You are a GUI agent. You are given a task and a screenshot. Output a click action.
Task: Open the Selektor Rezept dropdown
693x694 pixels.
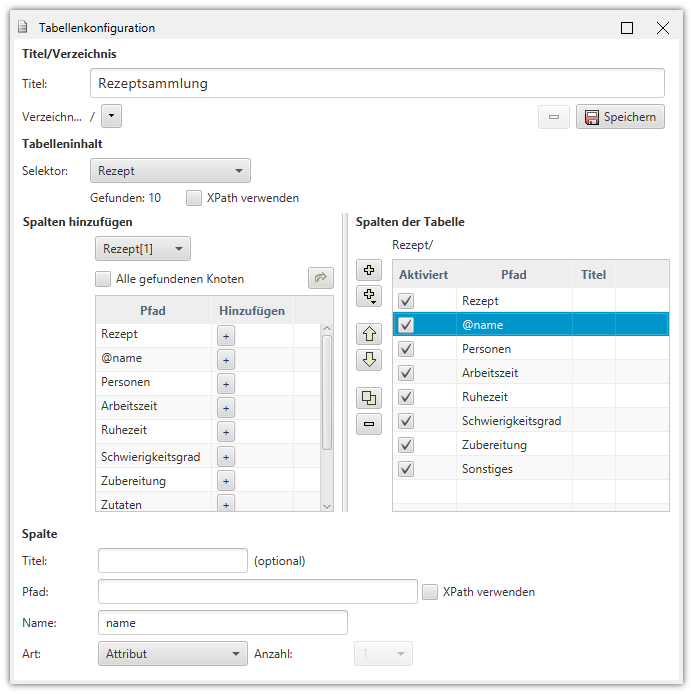170,171
